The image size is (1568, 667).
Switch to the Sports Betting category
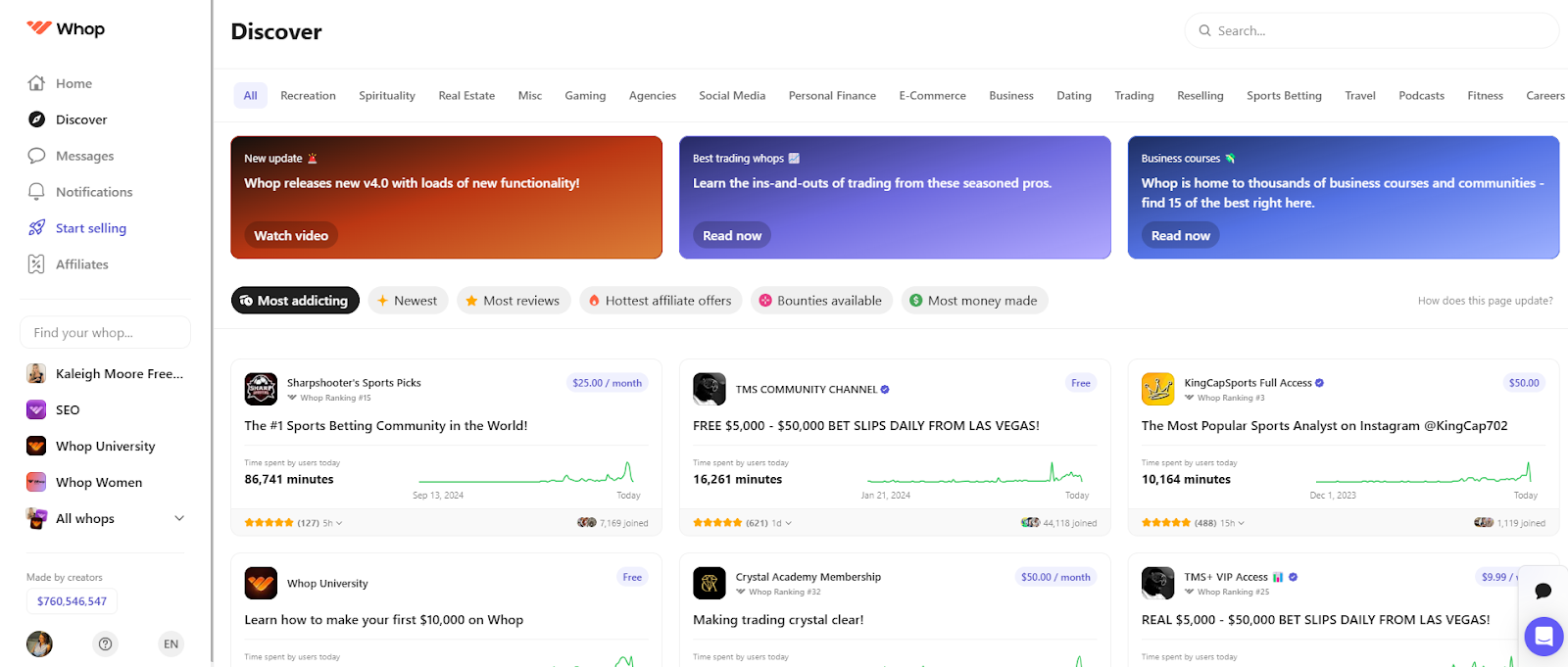click(x=1284, y=95)
